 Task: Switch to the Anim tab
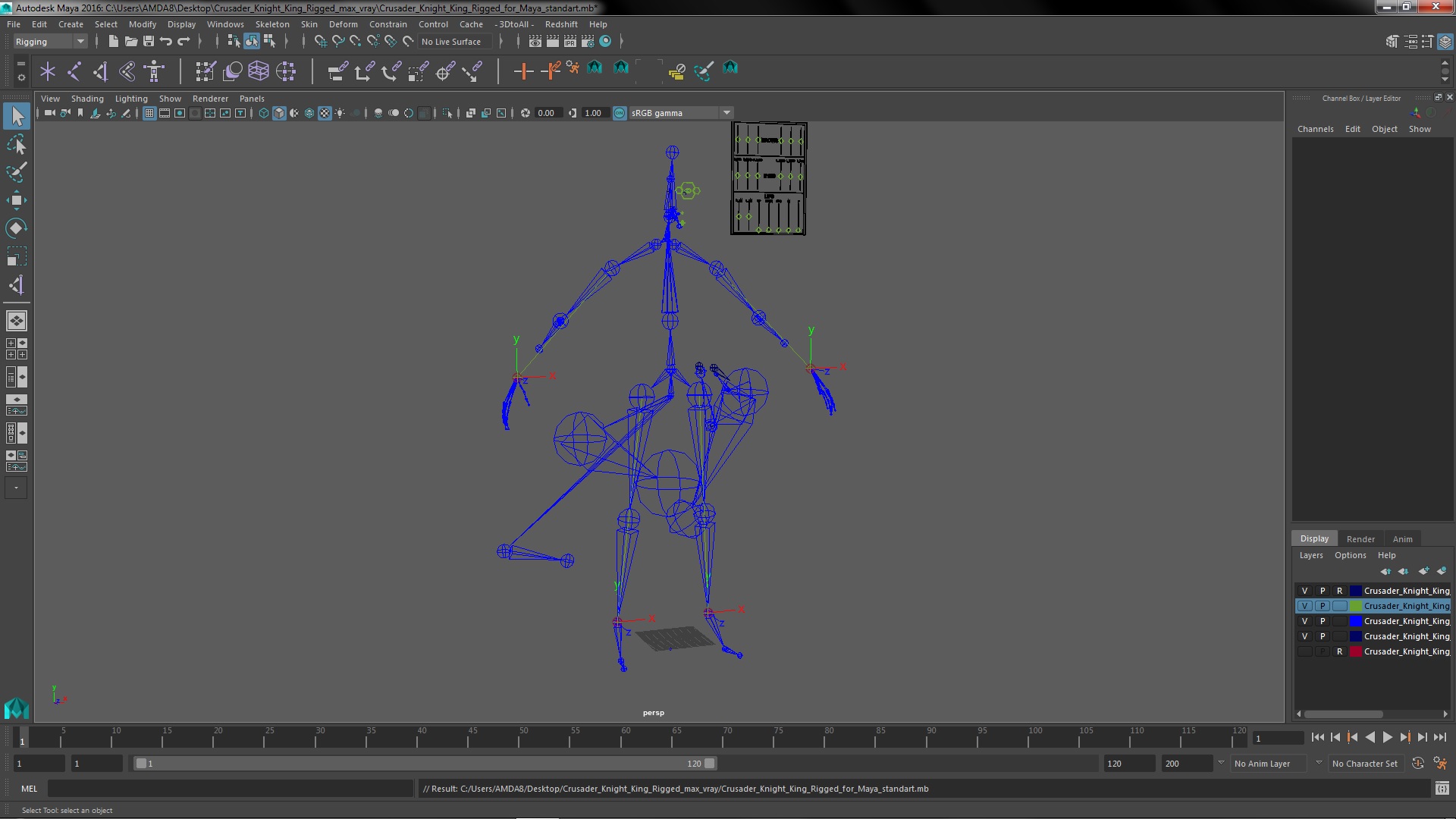coord(1402,538)
